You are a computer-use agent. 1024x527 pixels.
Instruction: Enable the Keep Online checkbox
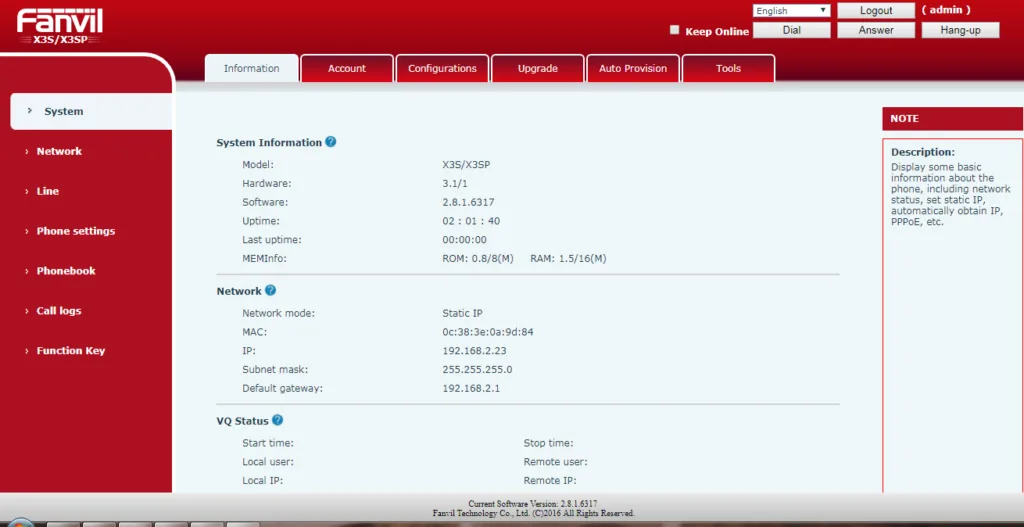tap(675, 30)
